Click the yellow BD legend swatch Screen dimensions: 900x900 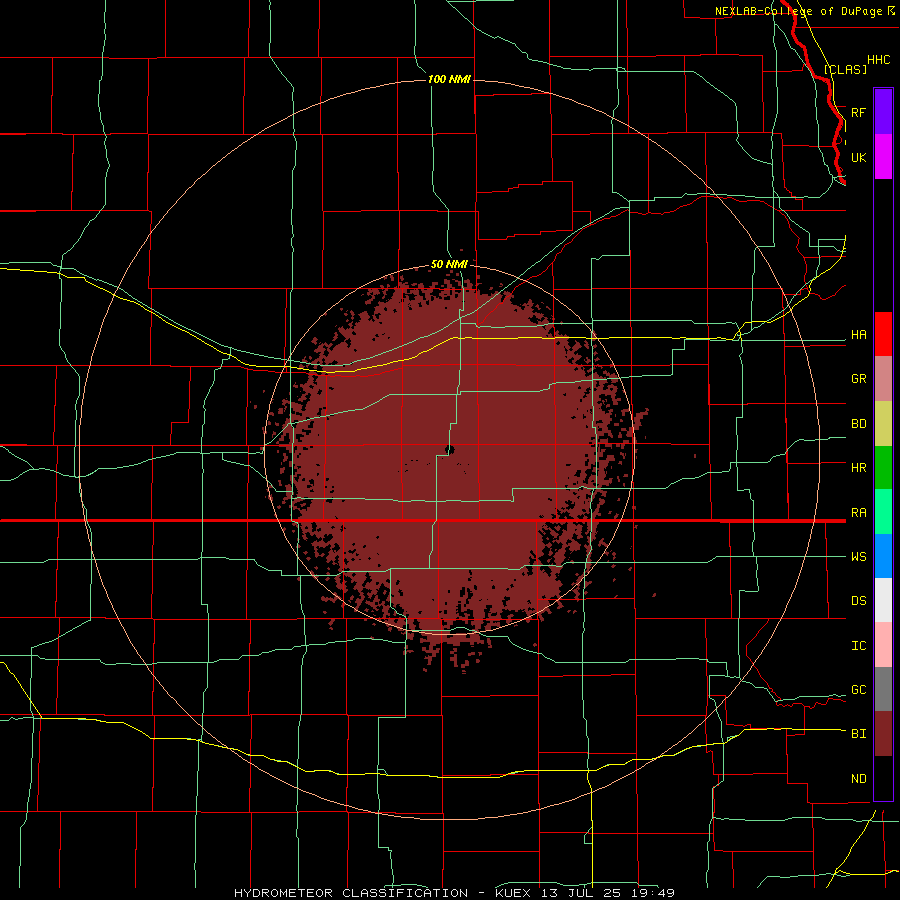[x=883, y=424]
